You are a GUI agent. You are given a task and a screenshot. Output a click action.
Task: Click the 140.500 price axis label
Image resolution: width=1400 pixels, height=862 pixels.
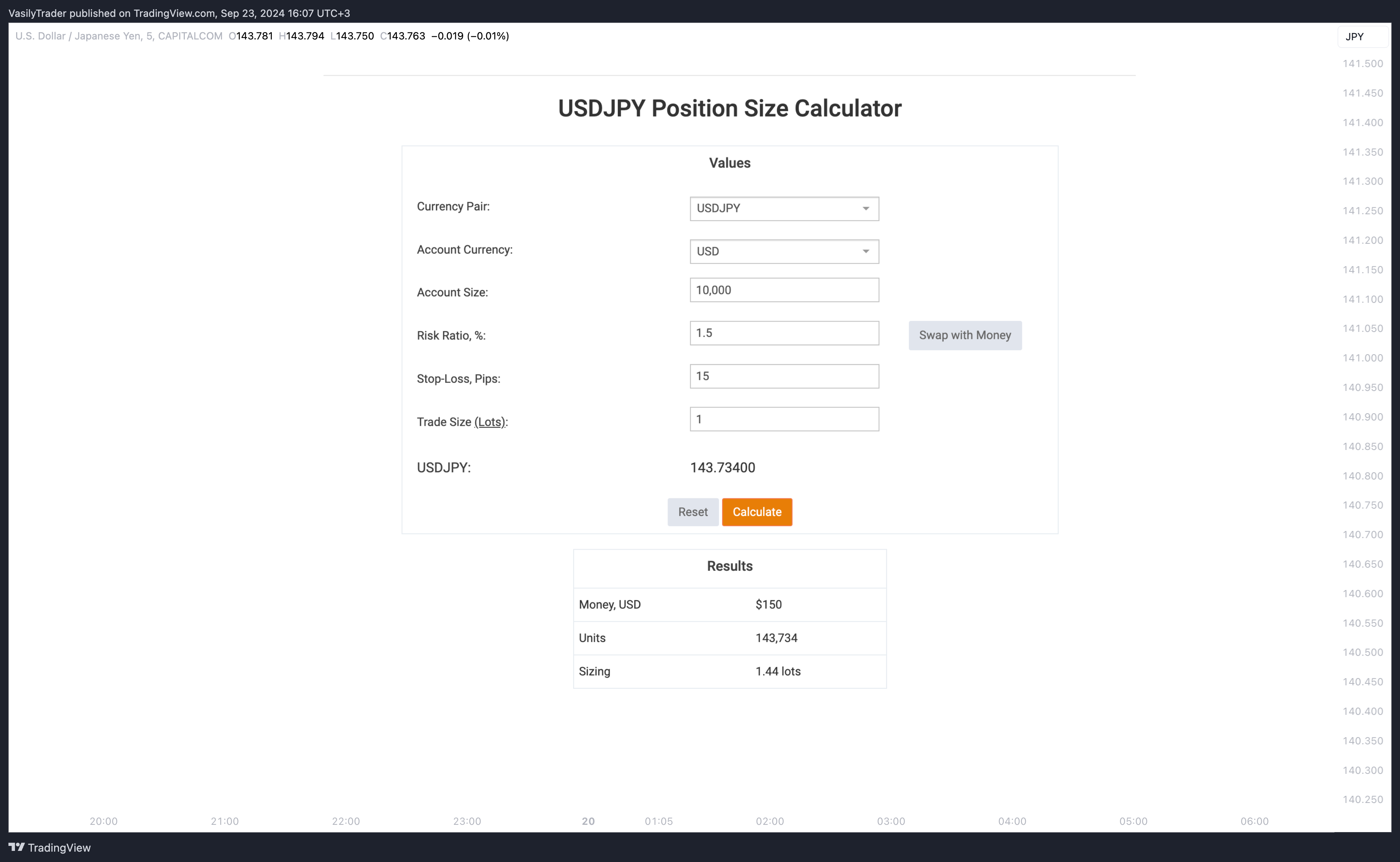[1362, 652]
